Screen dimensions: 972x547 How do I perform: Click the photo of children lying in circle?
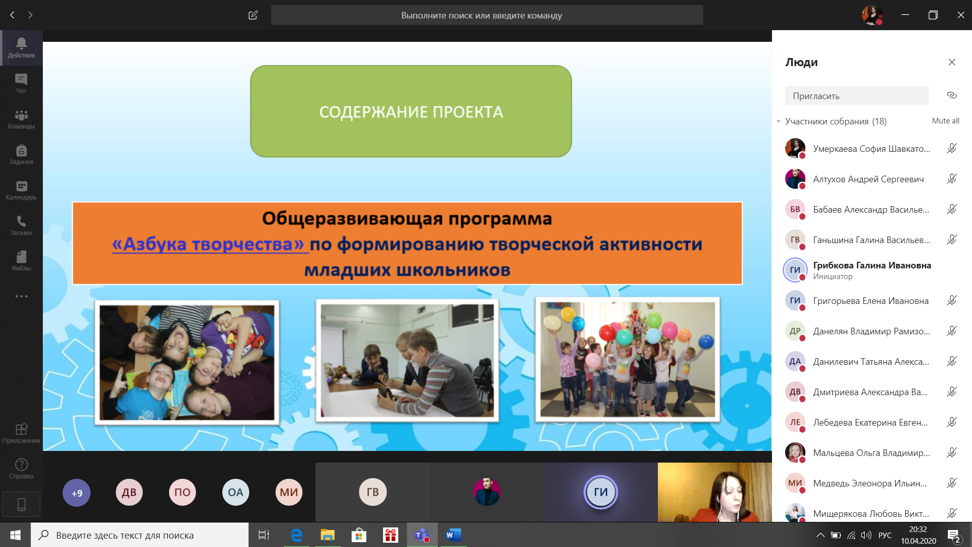(187, 362)
